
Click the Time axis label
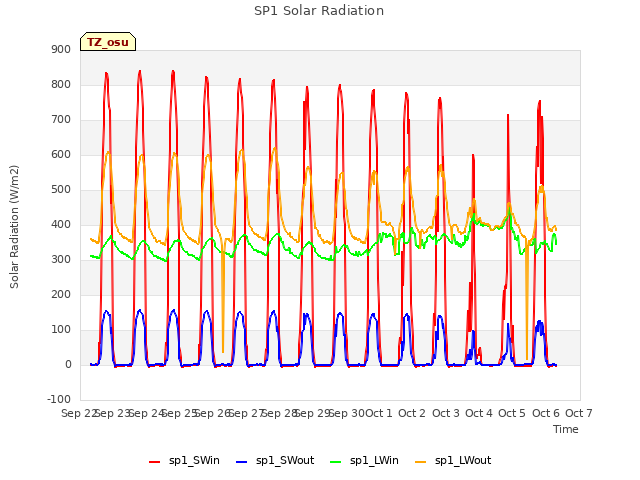tap(566, 429)
